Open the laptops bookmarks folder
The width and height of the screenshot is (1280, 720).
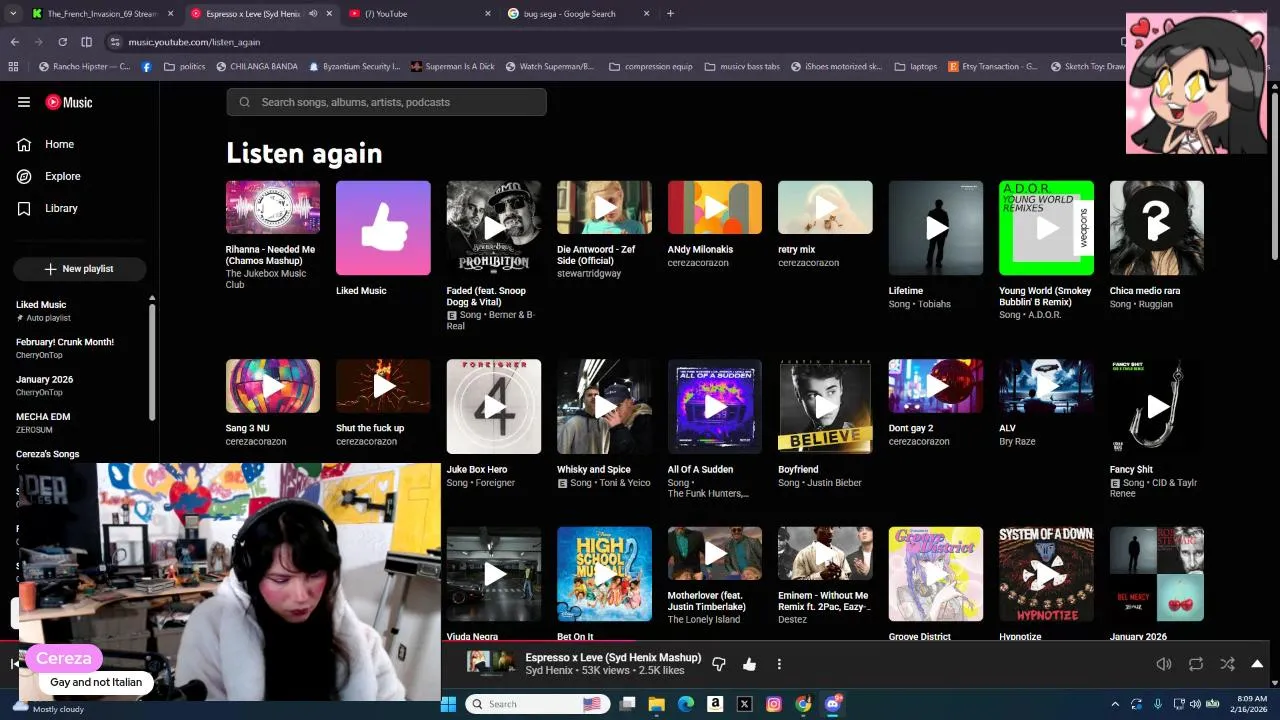pos(914,67)
